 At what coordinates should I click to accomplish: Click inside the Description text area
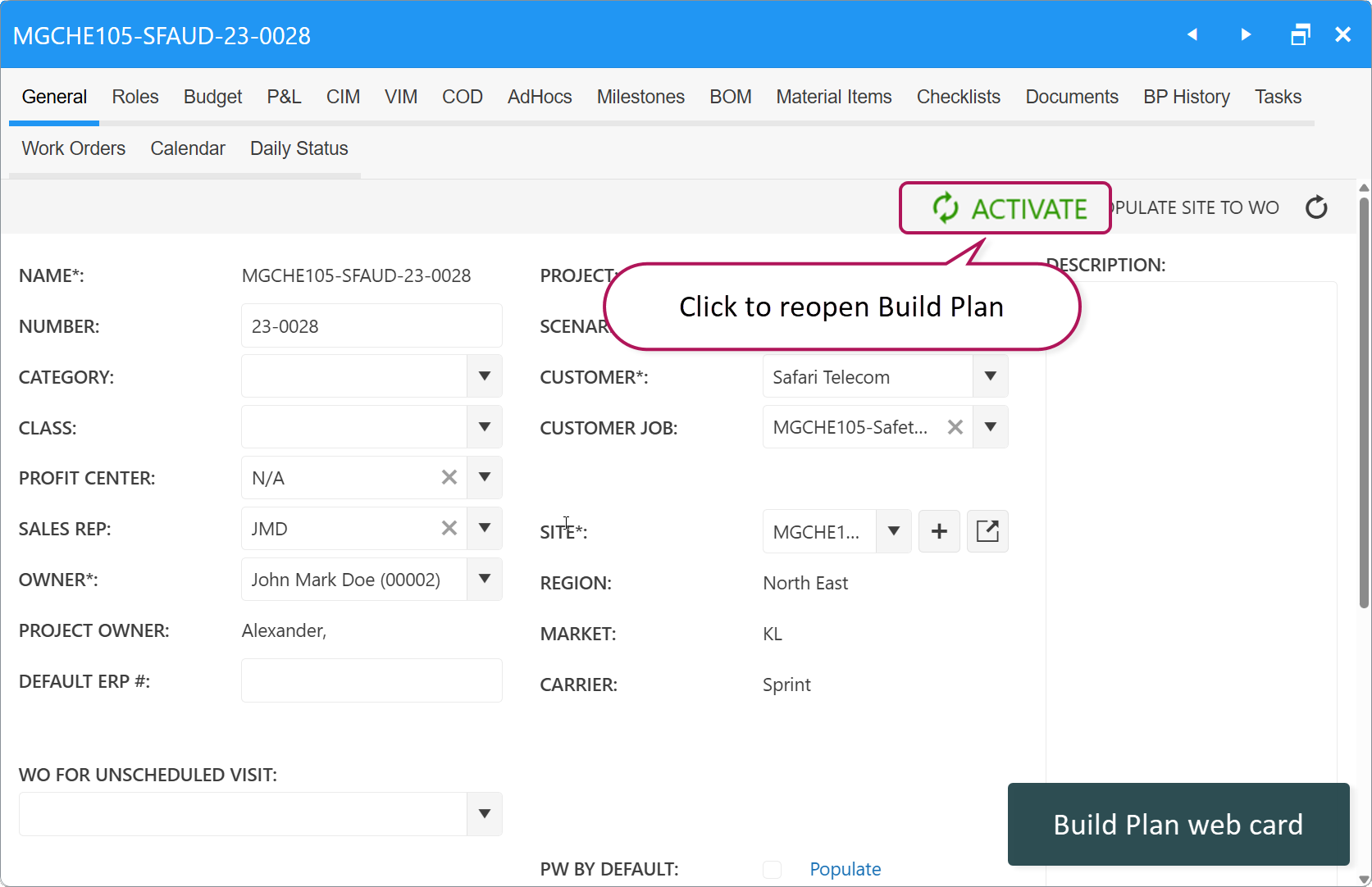pos(1192,574)
